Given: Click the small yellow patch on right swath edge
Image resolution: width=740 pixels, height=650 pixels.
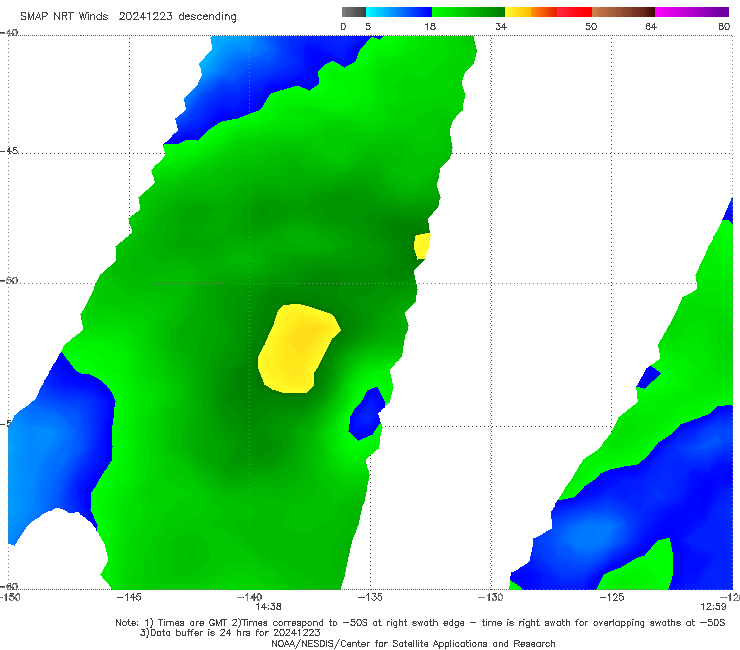Looking at the screenshot, I should 422,246.
